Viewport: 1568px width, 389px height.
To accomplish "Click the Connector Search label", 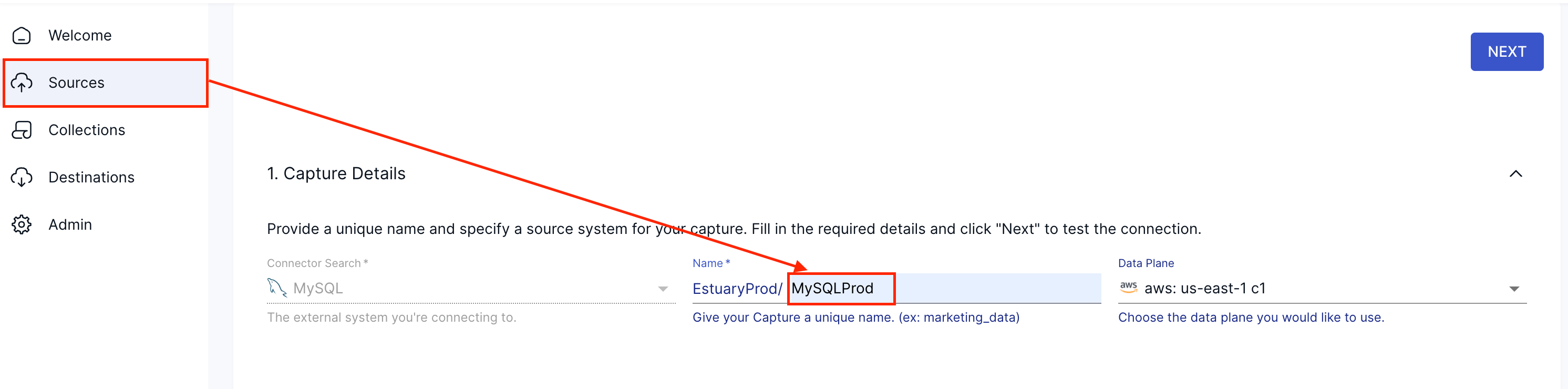I will (317, 263).
